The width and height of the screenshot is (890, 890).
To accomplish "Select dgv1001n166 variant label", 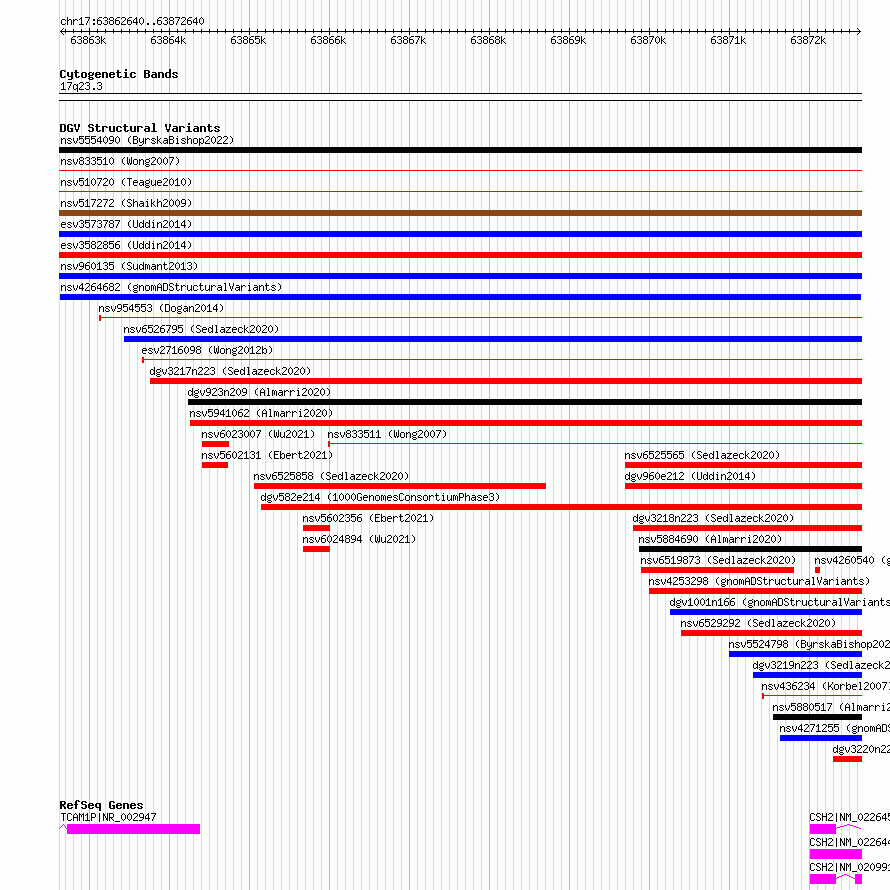I will [x=779, y=602].
